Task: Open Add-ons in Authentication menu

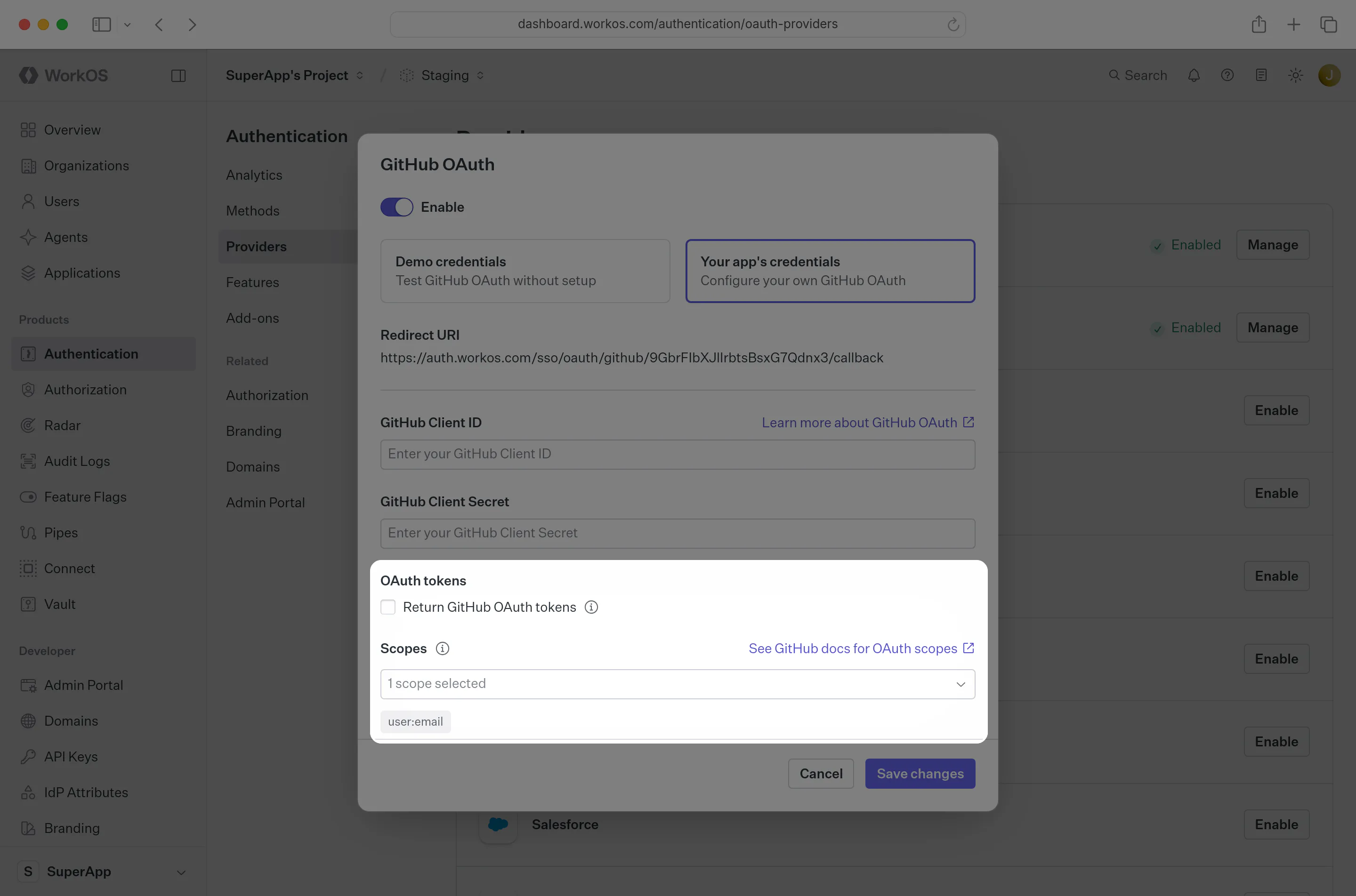Action: [x=252, y=318]
